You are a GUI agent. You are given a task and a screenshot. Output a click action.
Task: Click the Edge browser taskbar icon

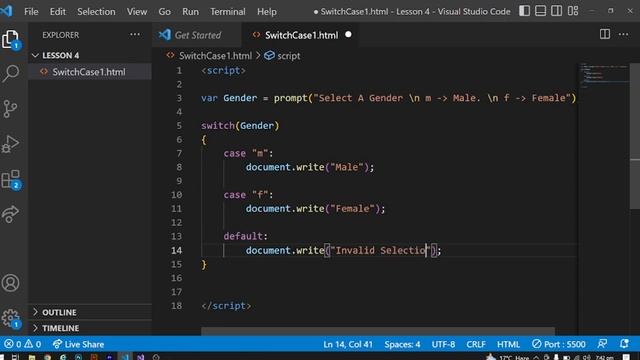click(63, 357)
